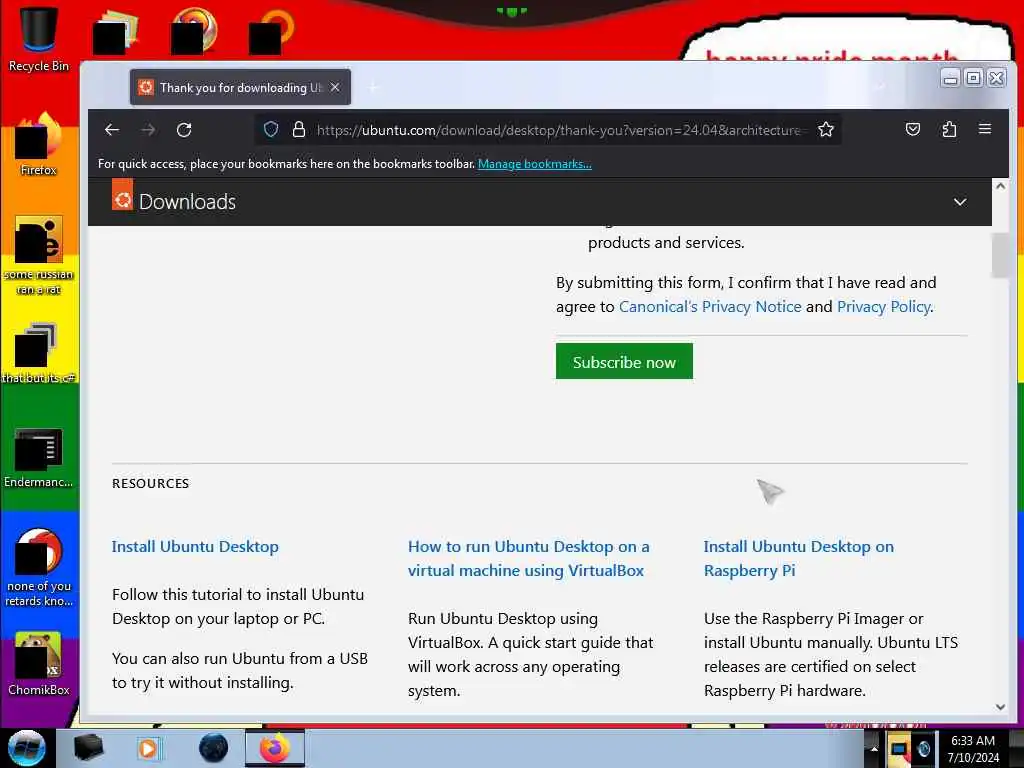This screenshot has width=1024, height=768.
Task: Open the taskbar clock showing 6:33 AM
Action: pos(973,749)
